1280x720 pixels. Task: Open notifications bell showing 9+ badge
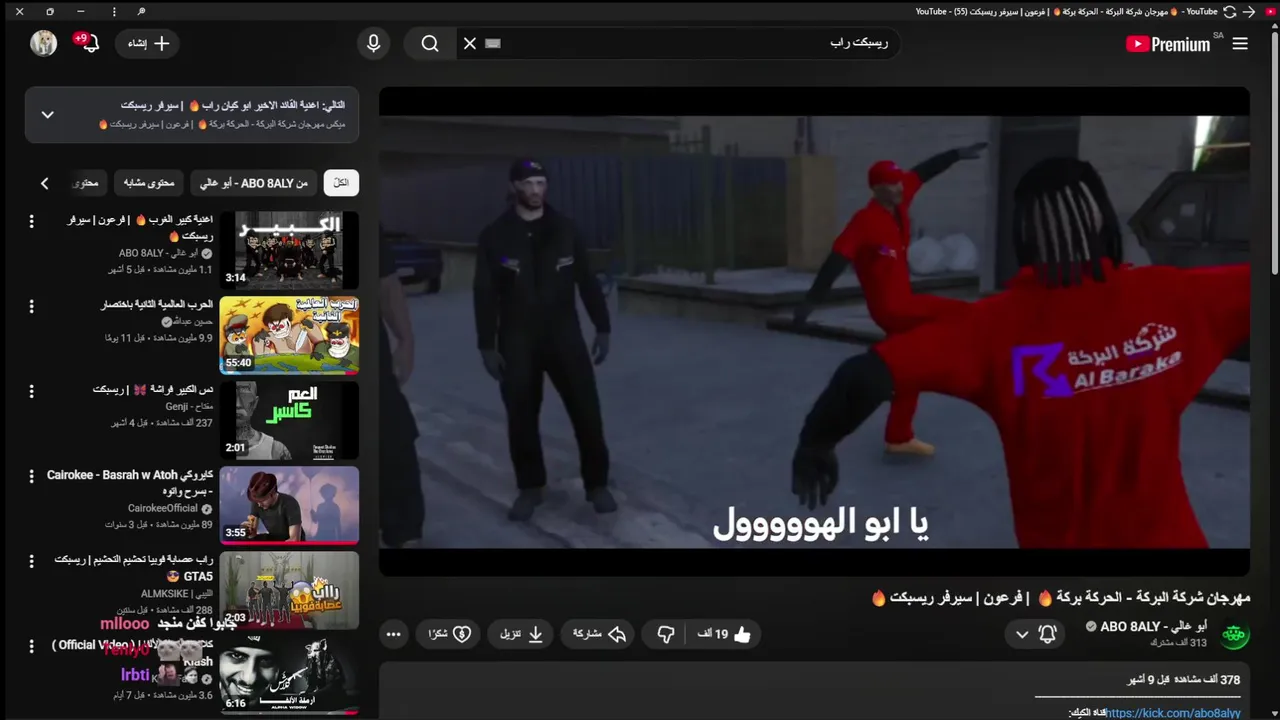tap(88, 43)
